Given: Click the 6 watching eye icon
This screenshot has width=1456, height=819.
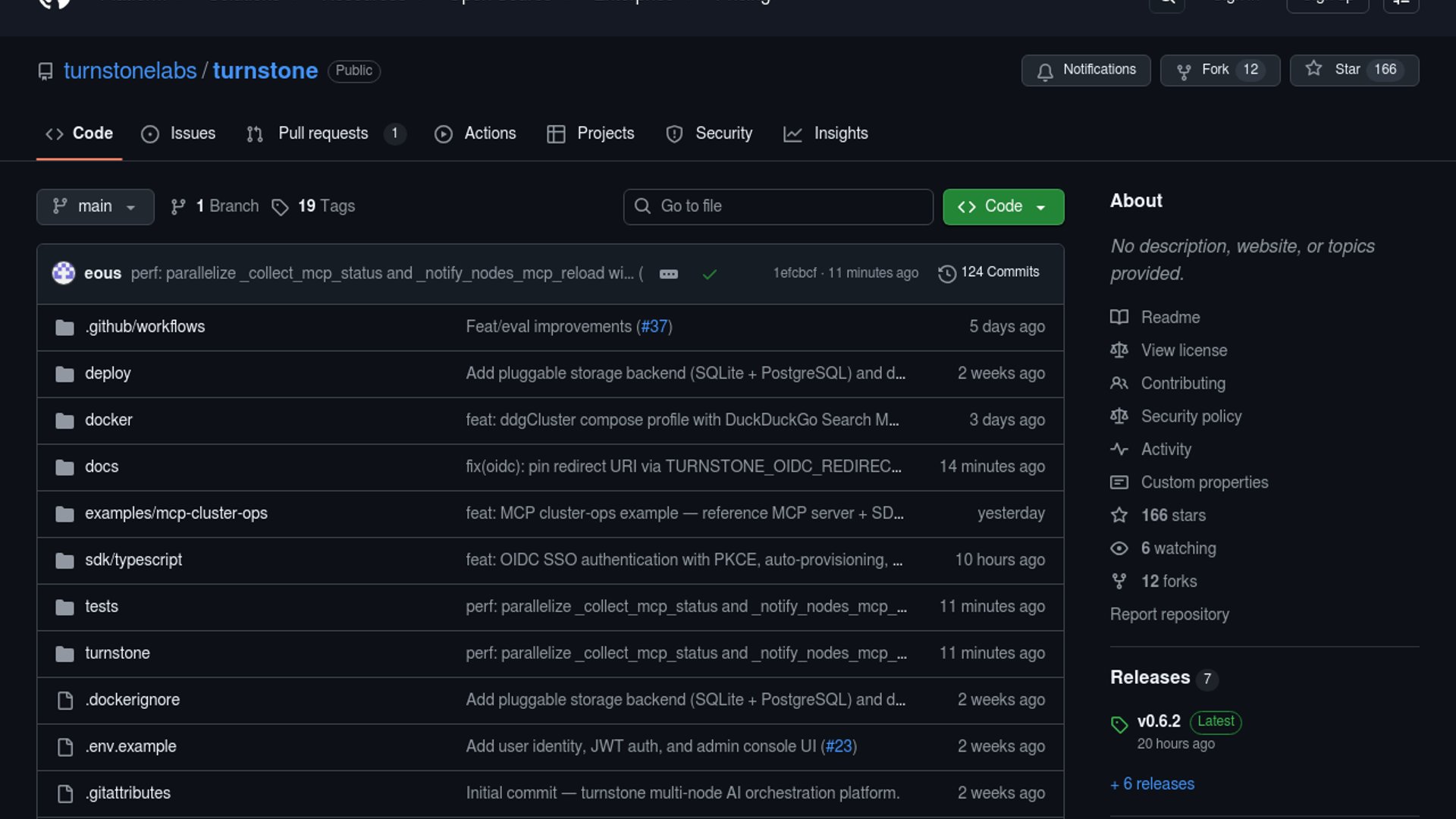Looking at the screenshot, I should (x=1119, y=548).
